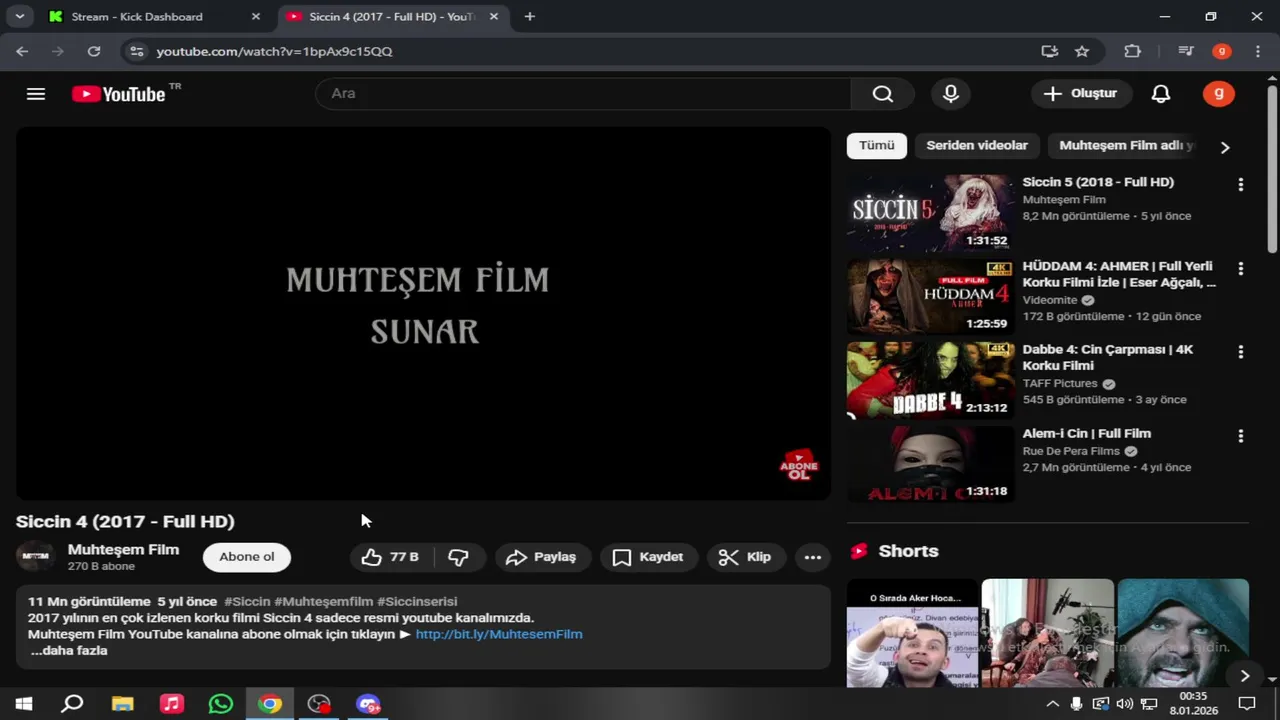This screenshot has width=1280, height=720.
Task: Open the music app in taskbar
Action: (172, 704)
